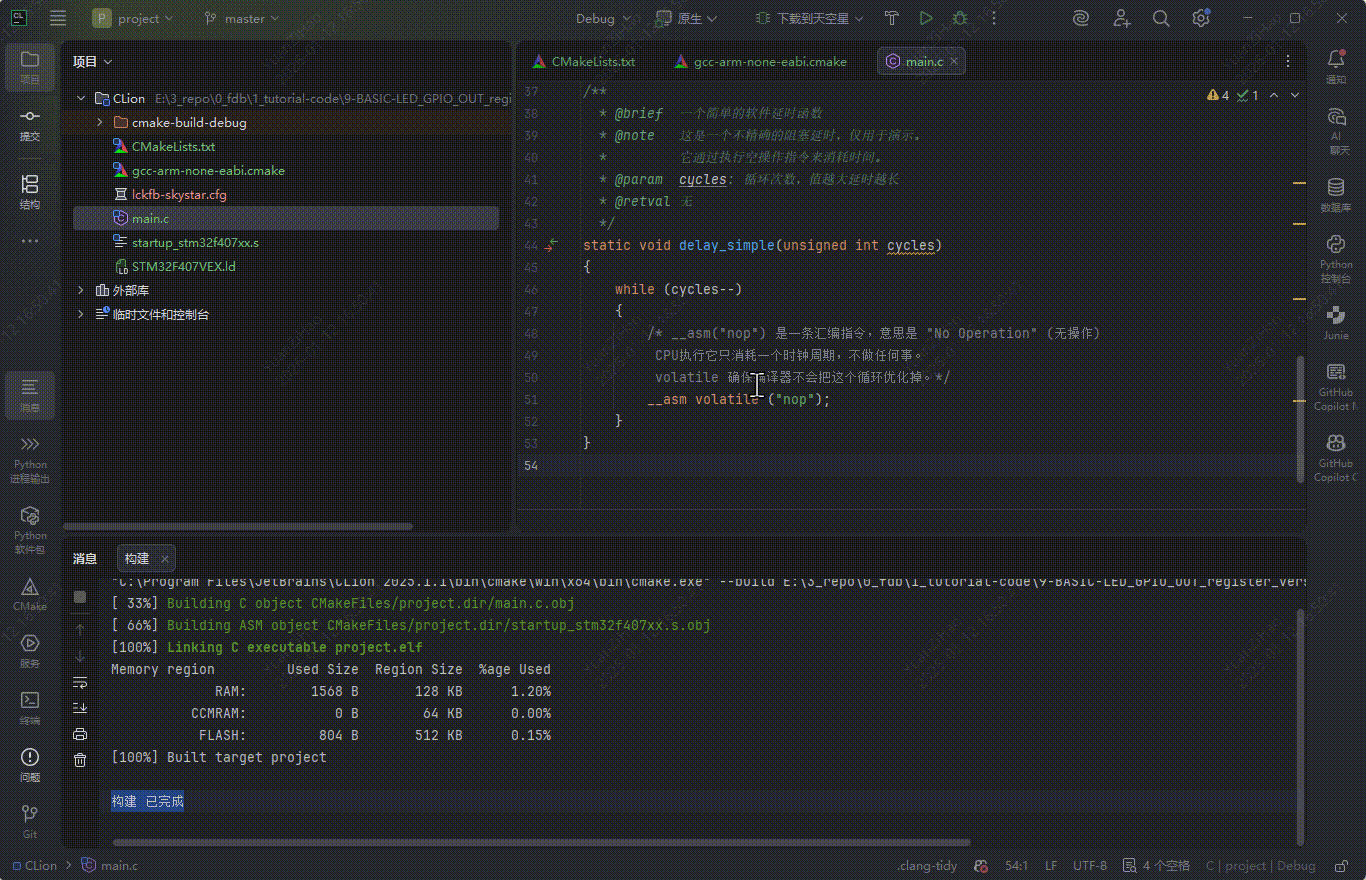Click UTF-8 encoding in status bar
The width and height of the screenshot is (1366, 880).
[x=1090, y=865]
